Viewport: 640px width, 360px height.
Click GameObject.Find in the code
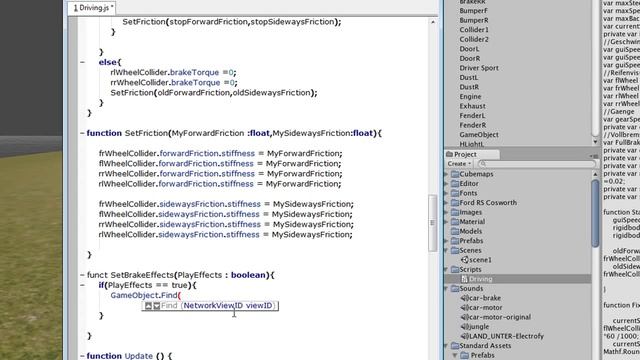tap(144, 295)
